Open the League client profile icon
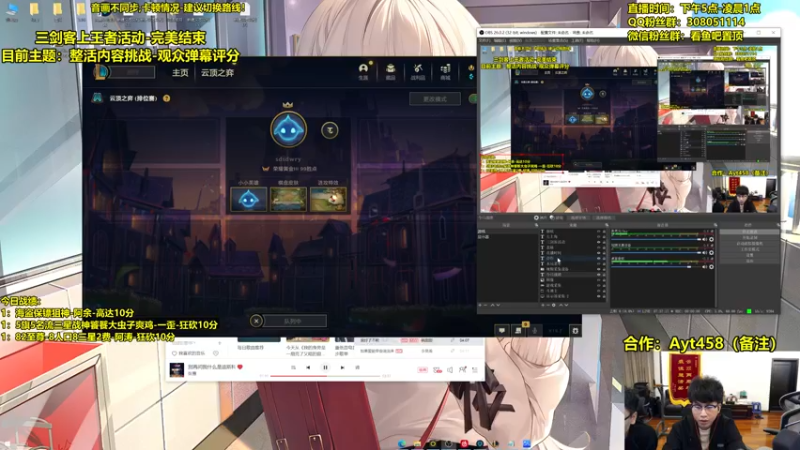 [363, 70]
